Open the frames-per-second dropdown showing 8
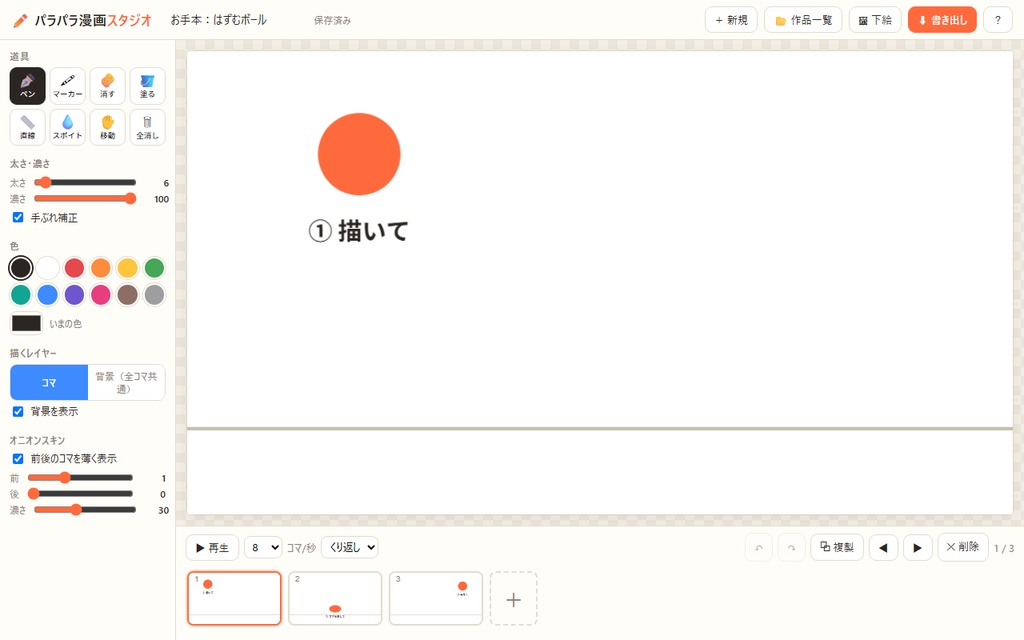 pyautogui.click(x=263, y=547)
